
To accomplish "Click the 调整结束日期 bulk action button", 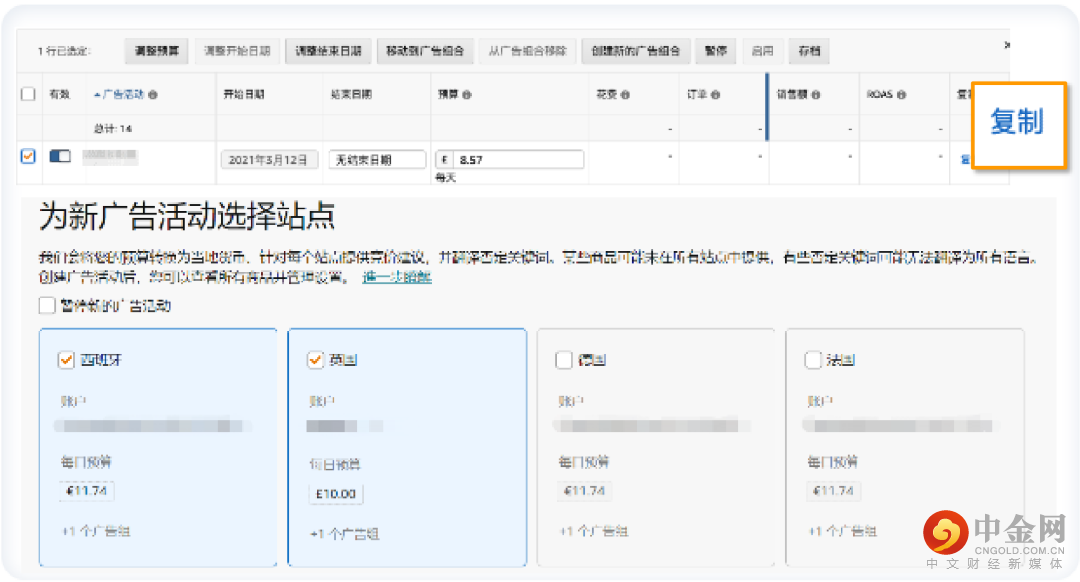I will point(329,51).
